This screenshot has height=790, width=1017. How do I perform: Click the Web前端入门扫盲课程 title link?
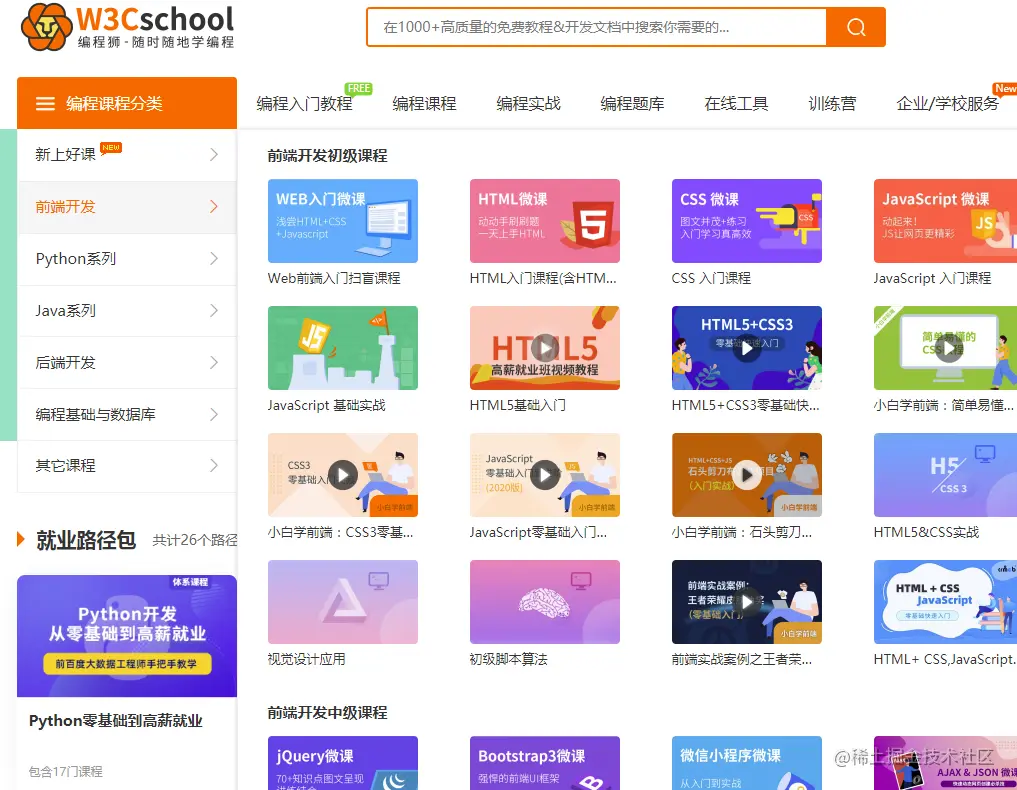tap(334, 278)
